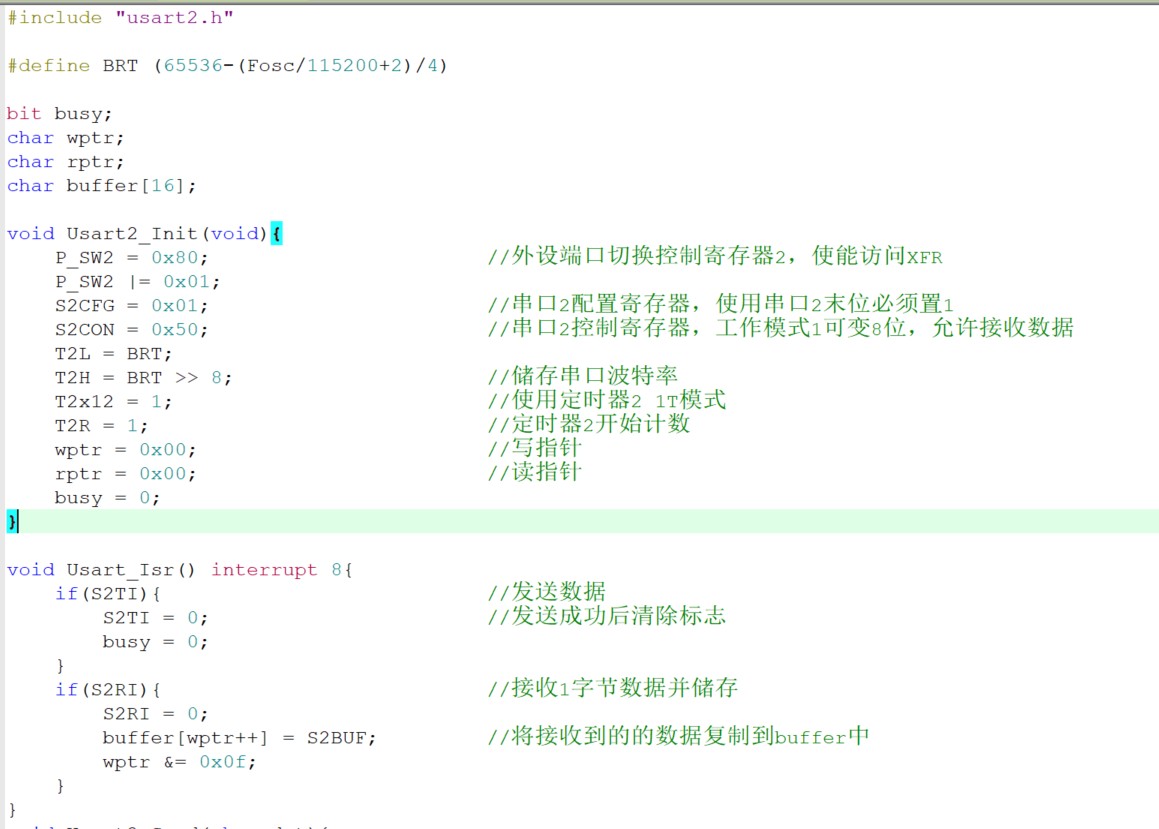
Task: Click the 'S2CFG = 0x01;' statement
Action: [x=132, y=305]
